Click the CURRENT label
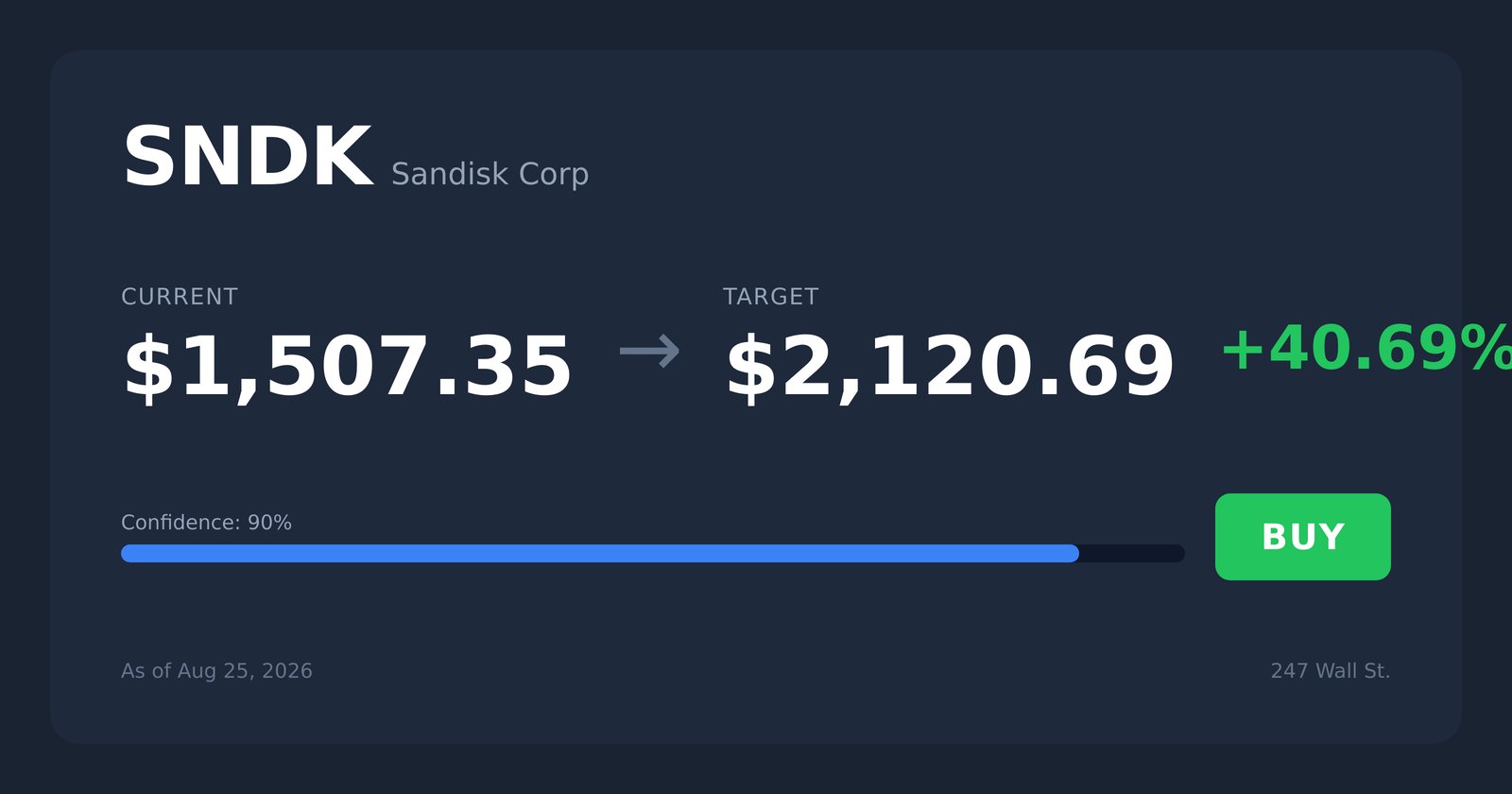Viewport: 1512px width, 794px height. point(180,297)
